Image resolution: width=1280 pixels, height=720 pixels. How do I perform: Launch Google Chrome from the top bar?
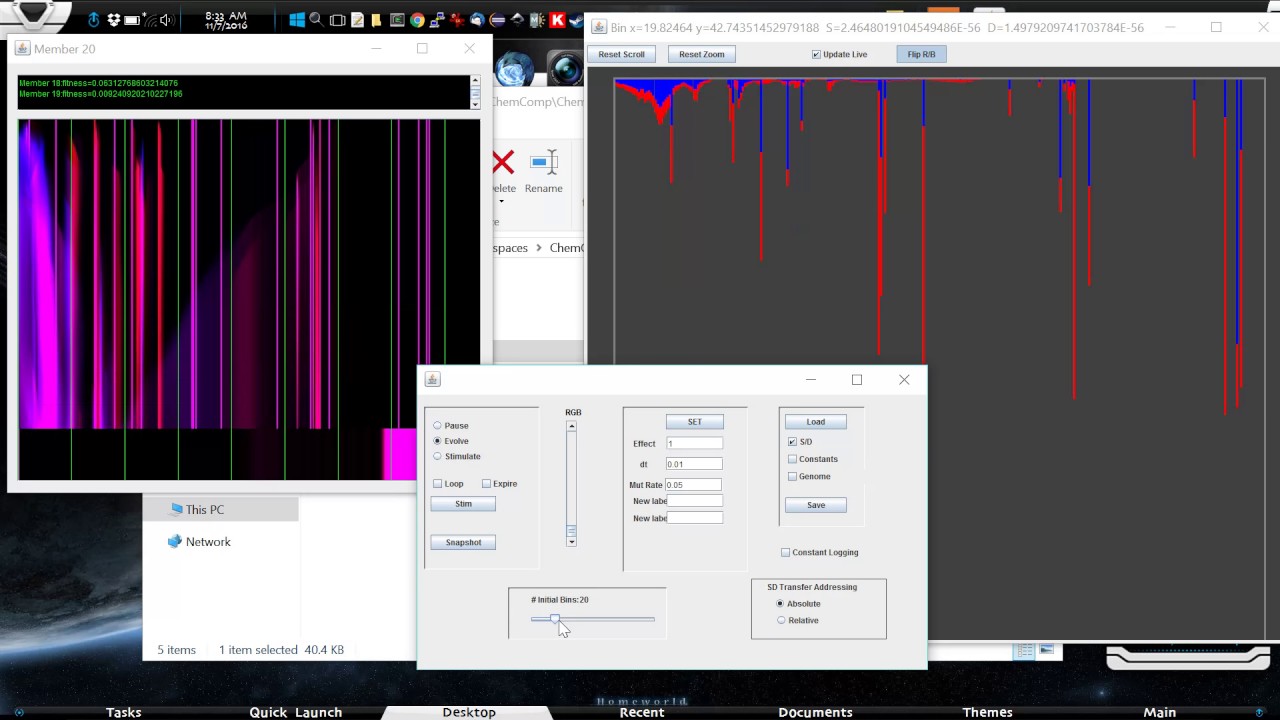pos(417,20)
